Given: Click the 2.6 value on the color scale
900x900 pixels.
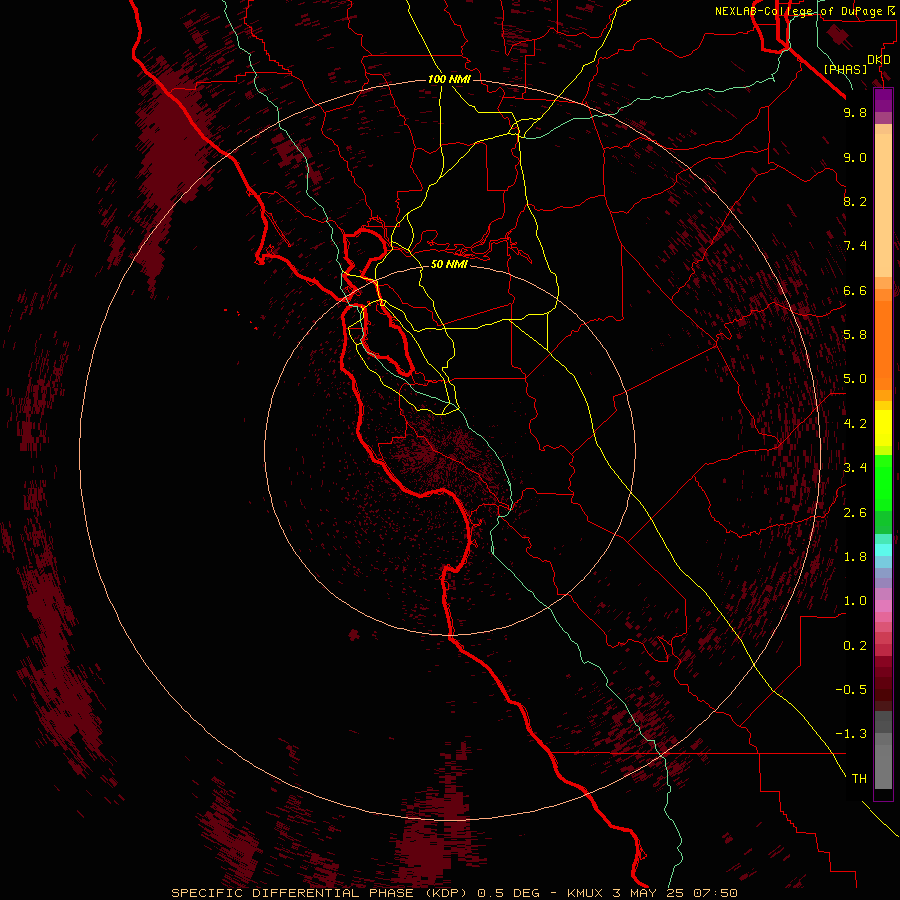Looking at the screenshot, I should (x=855, y=512).
